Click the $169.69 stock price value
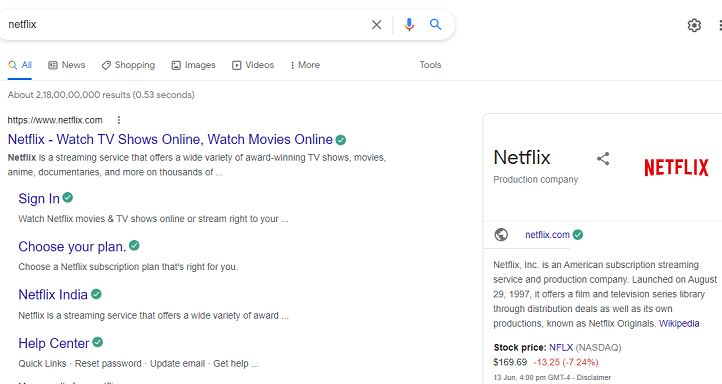This screenshot has height=384, width=722. coord(510,362)
